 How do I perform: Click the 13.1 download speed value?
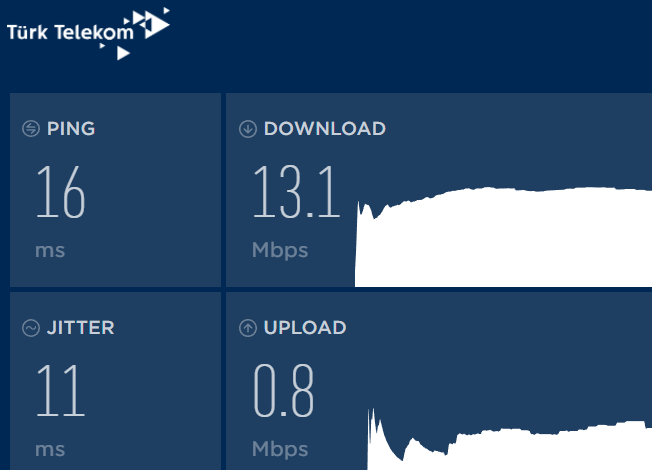tap(296, 191)
